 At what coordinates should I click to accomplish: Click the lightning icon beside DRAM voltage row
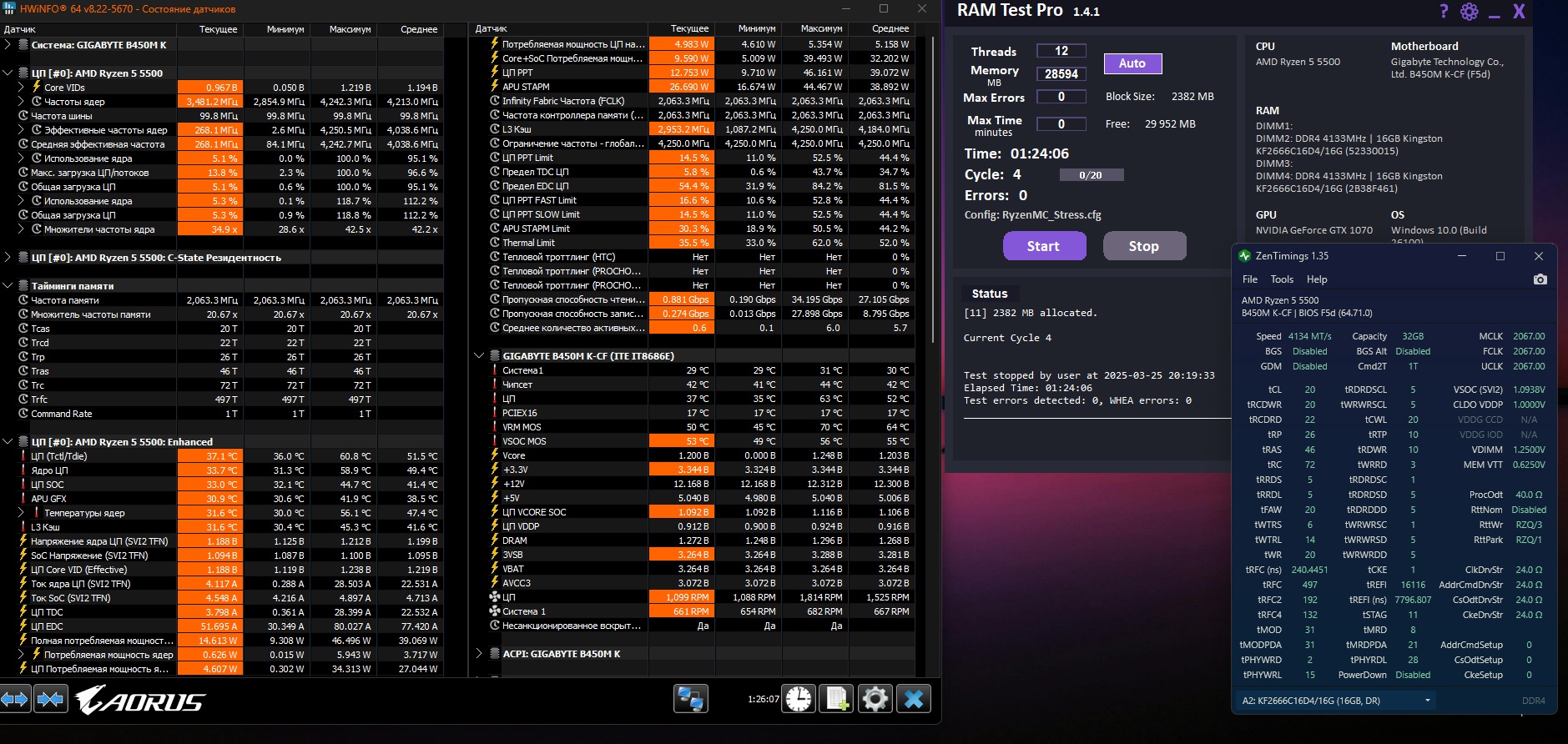(x=494, y=540)
